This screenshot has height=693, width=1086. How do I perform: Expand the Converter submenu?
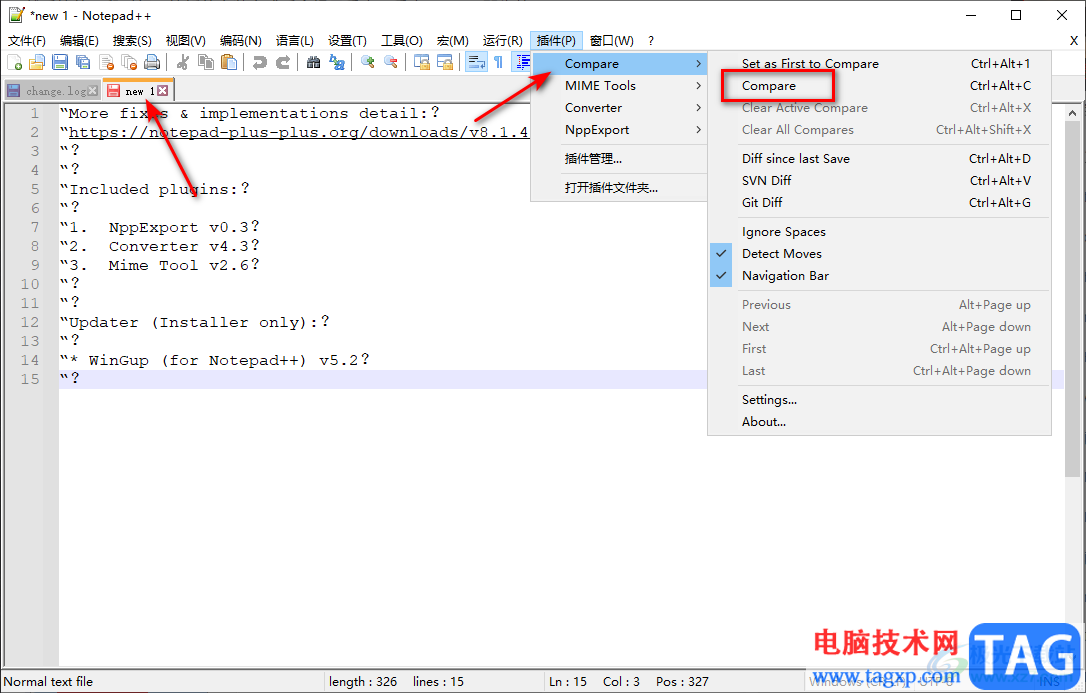point(619,108)
